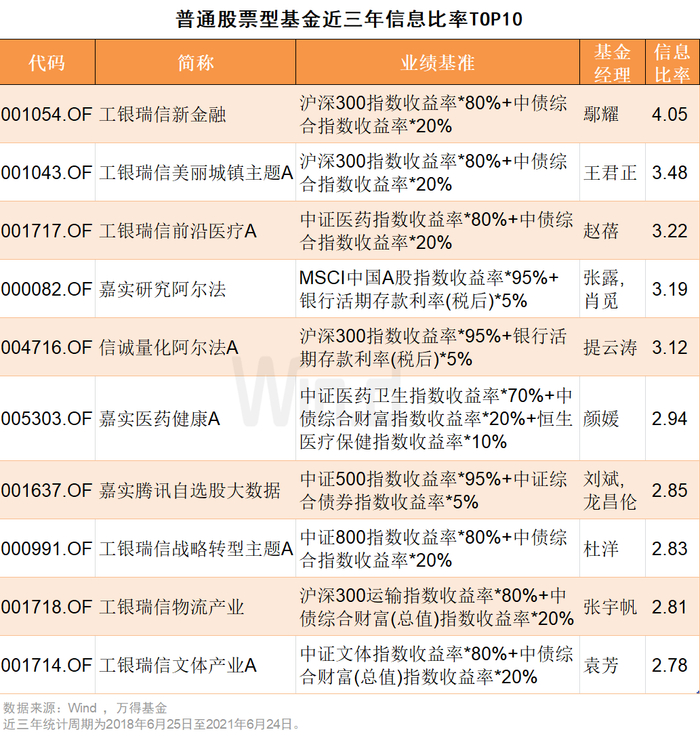The width and height of the screenshot is (700, 739).
Task: Select information ratio value 2.85
Action: pyautogui.click(x=670, y=491)
